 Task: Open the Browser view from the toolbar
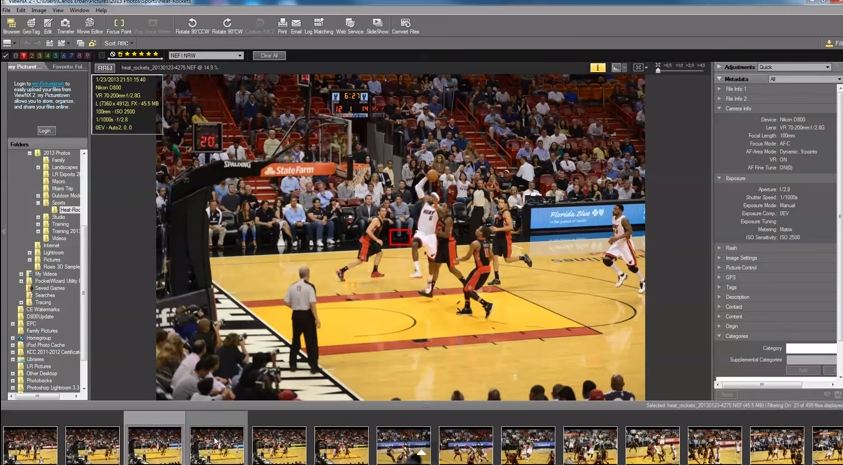[x=10, y=25]
